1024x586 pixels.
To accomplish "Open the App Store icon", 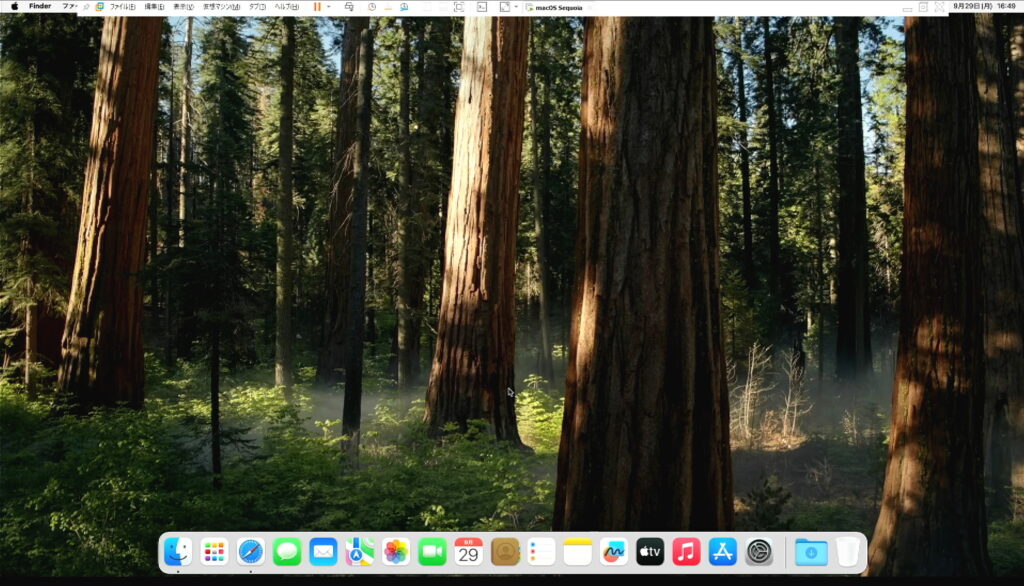I will pyautogui.click(x=722, y=551).
